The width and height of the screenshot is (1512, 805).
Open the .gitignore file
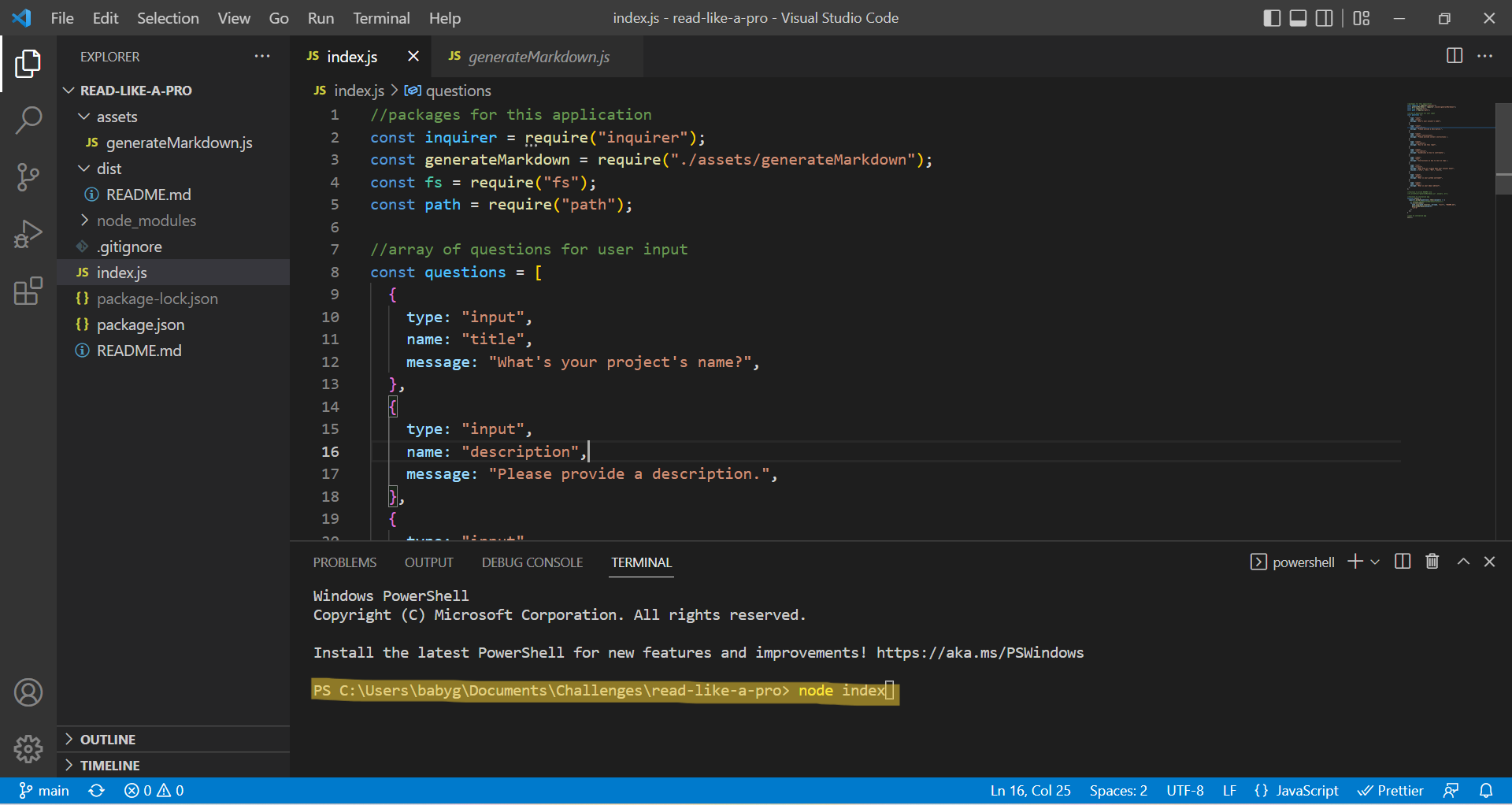pyautogui.click(x=173, y=247)
